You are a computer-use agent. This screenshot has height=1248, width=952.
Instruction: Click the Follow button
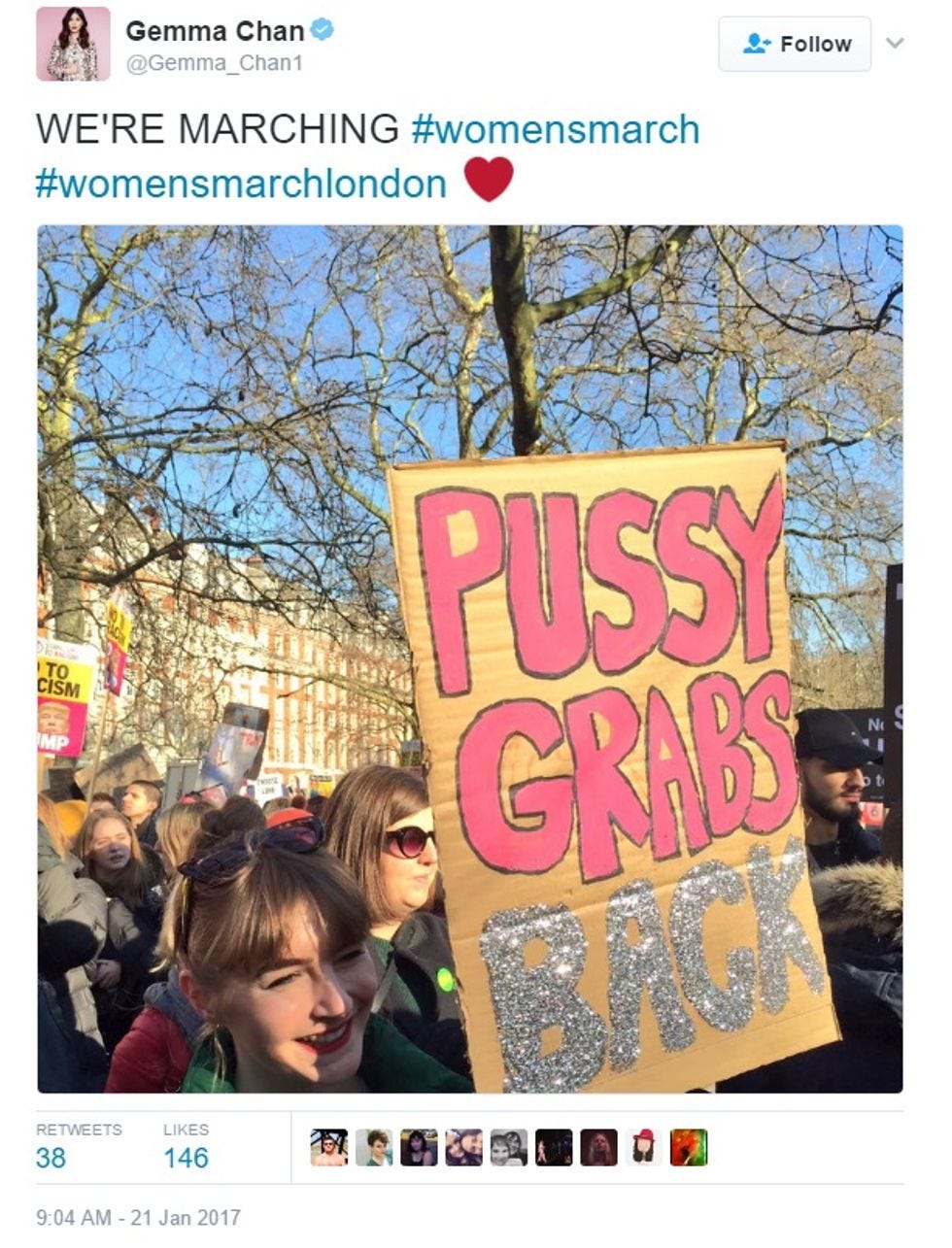(x=795, y=44)
